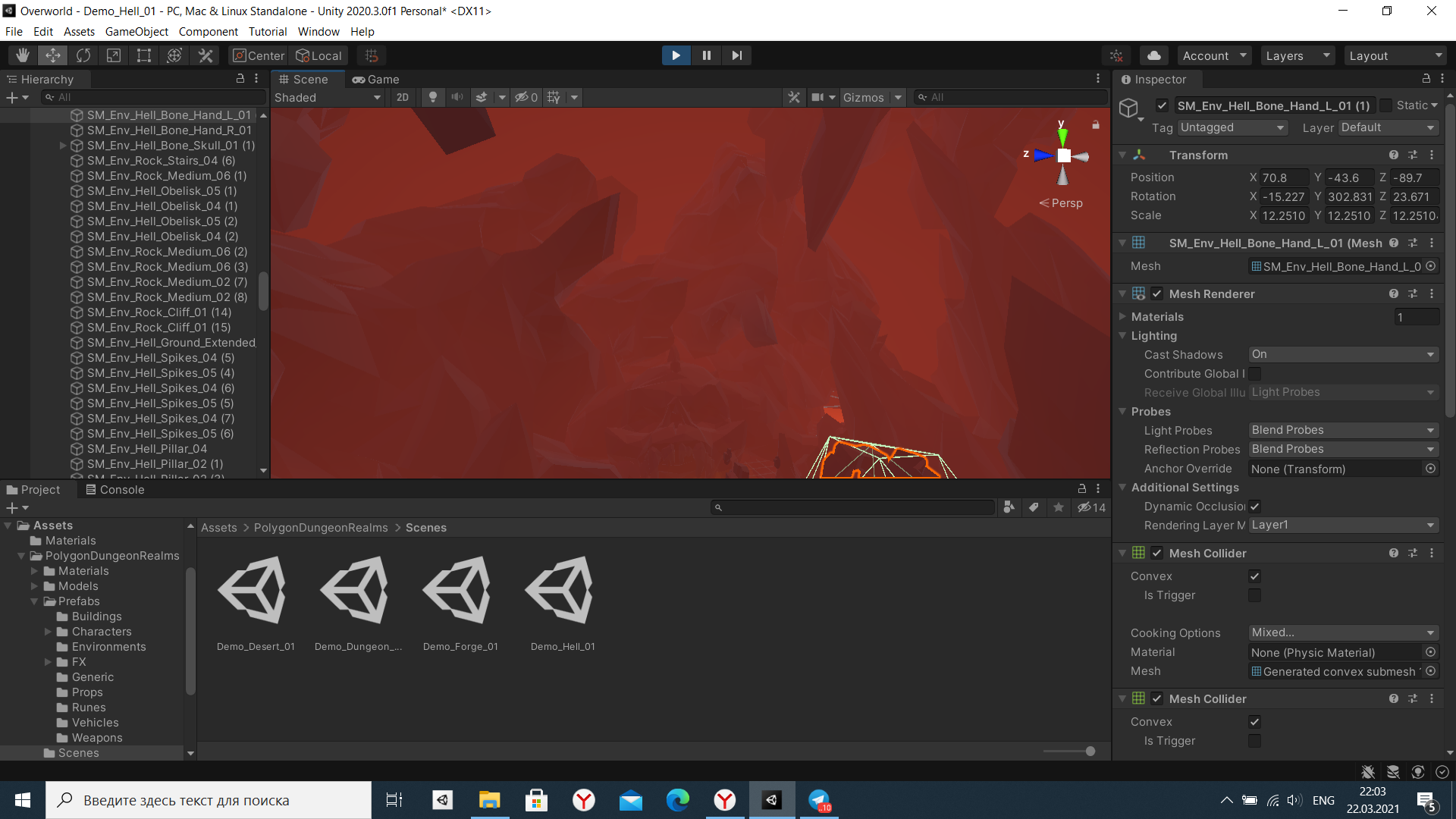Toggle scene grid visibility icon

(554, 97)
